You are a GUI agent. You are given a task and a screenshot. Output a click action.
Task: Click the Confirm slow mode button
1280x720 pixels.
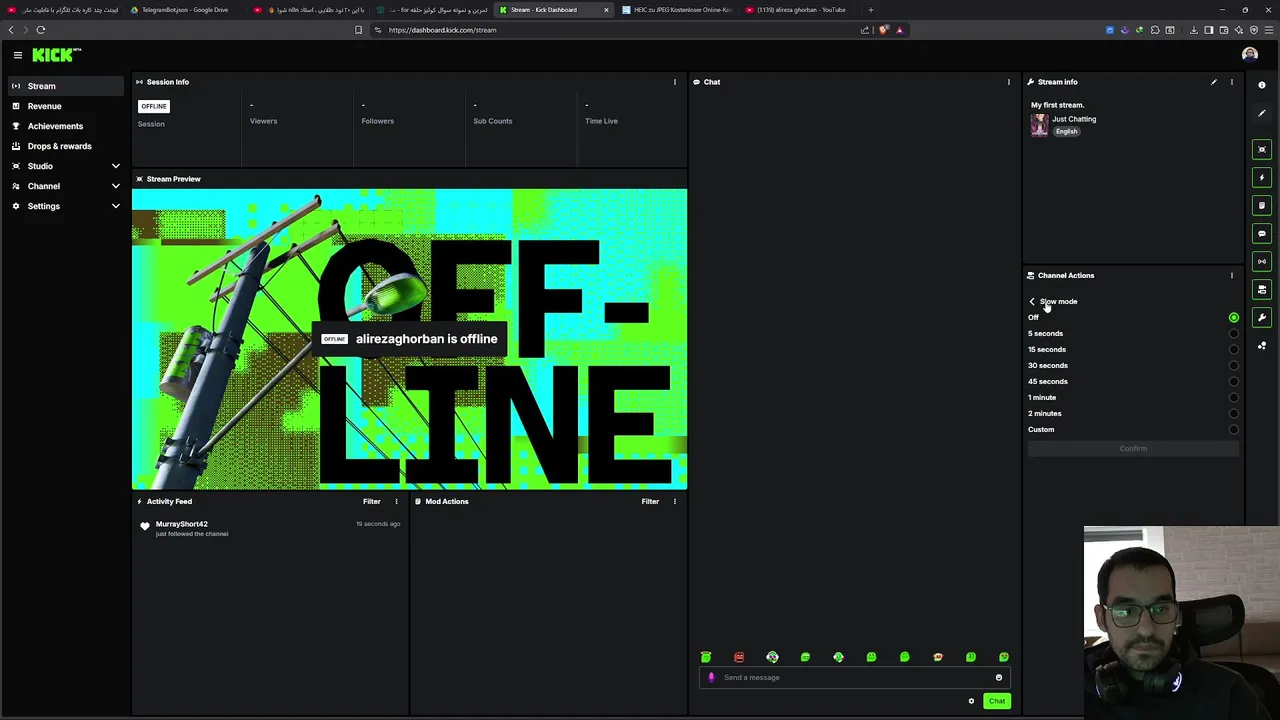point(1133,449)
